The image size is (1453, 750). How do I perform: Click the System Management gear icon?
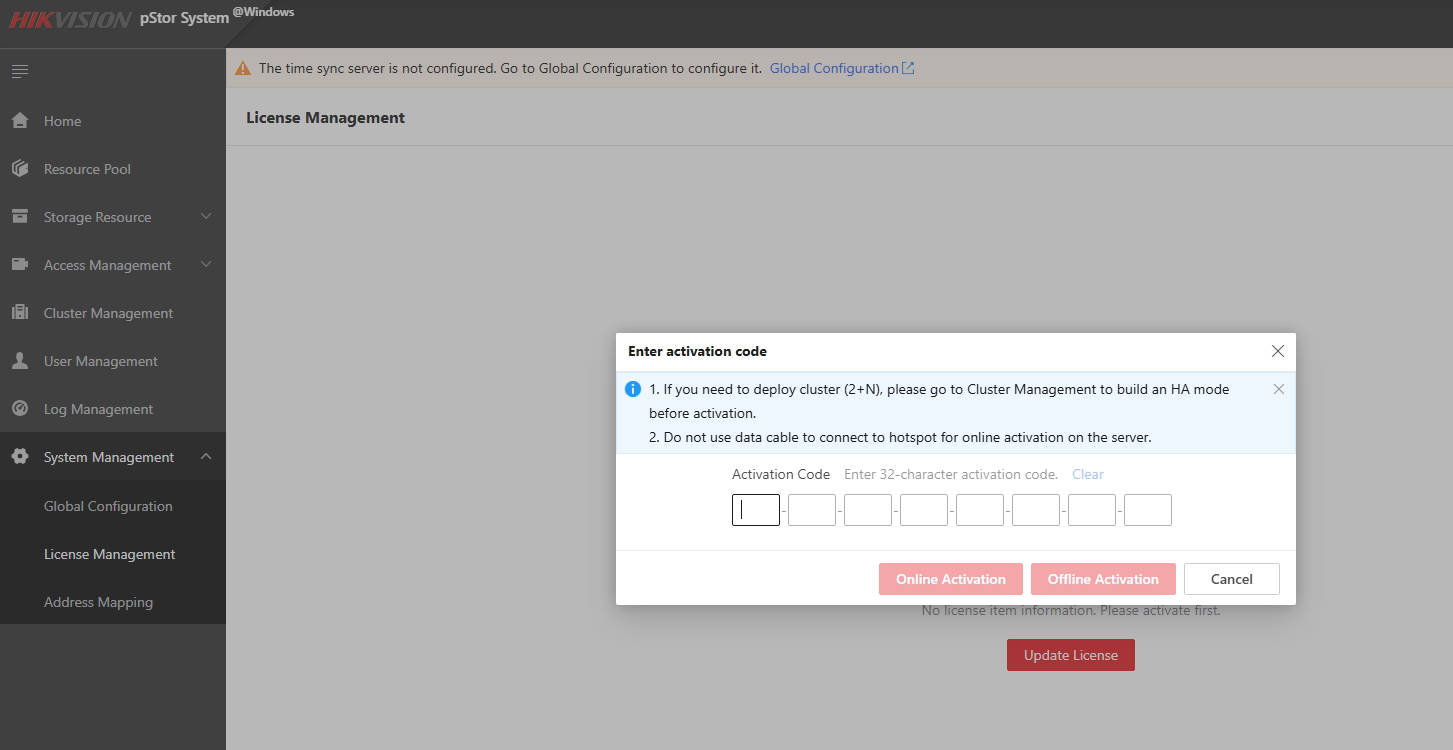click(x=20, y=457)
